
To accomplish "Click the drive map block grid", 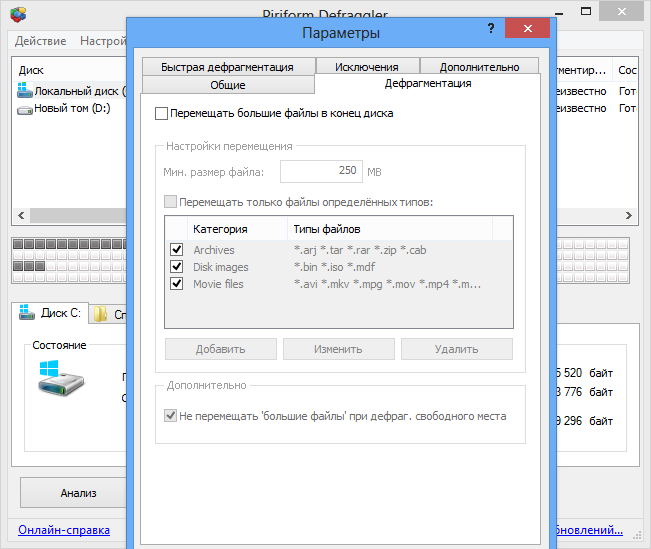I will (69, 261).
